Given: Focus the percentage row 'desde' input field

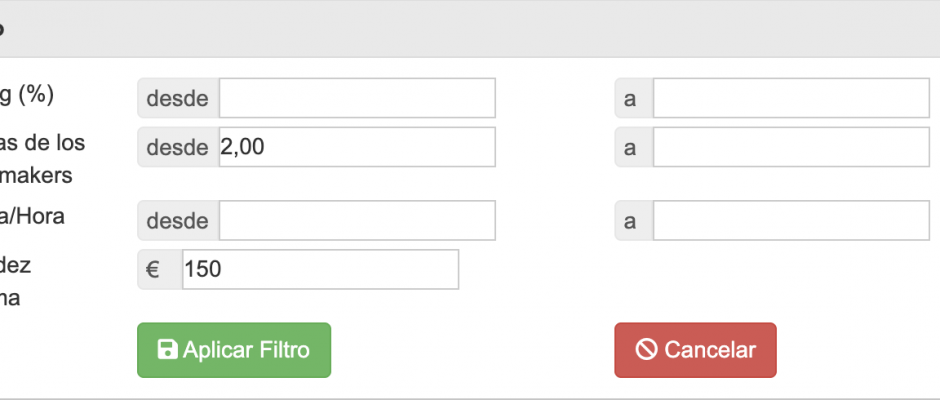Looking at the screenshot, I should point(357,98).
